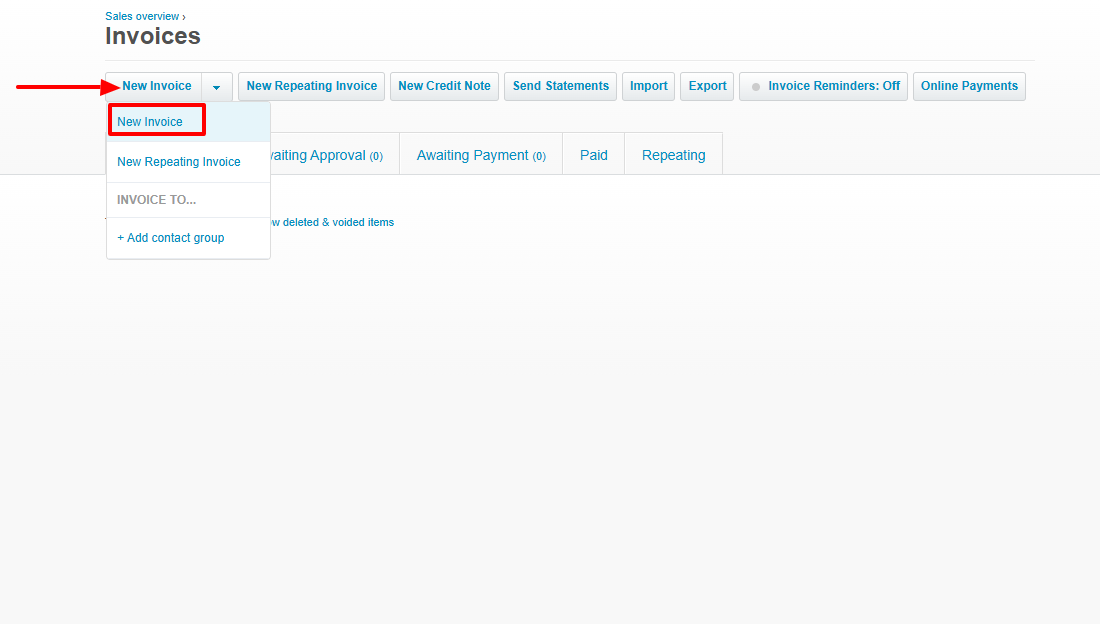Image resolution: width=1100 pixels, height=624 pixels.
Task: Switch to the Awaiting Payment tab
Action: coord(480,154)
